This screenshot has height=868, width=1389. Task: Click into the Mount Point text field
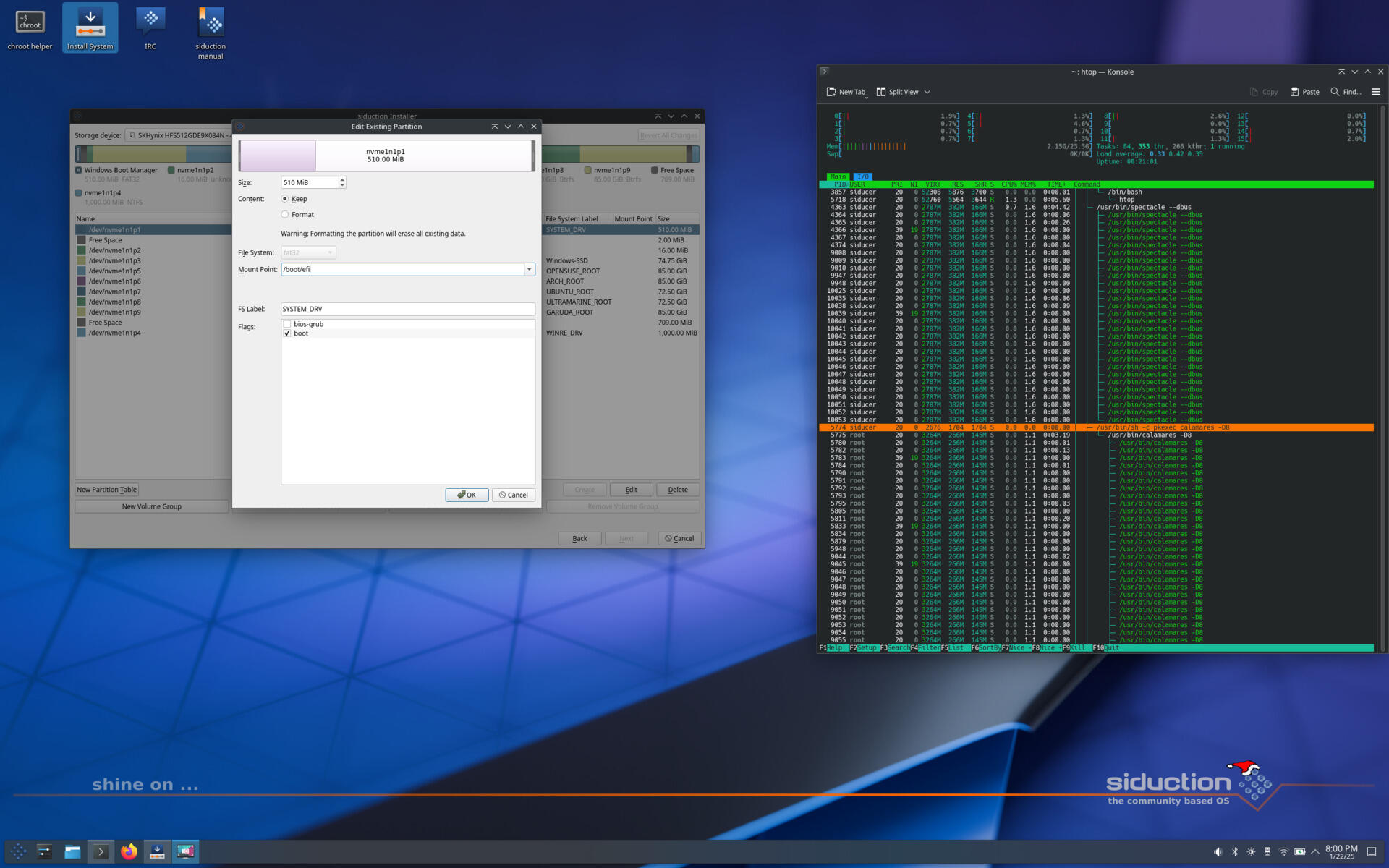402,269
